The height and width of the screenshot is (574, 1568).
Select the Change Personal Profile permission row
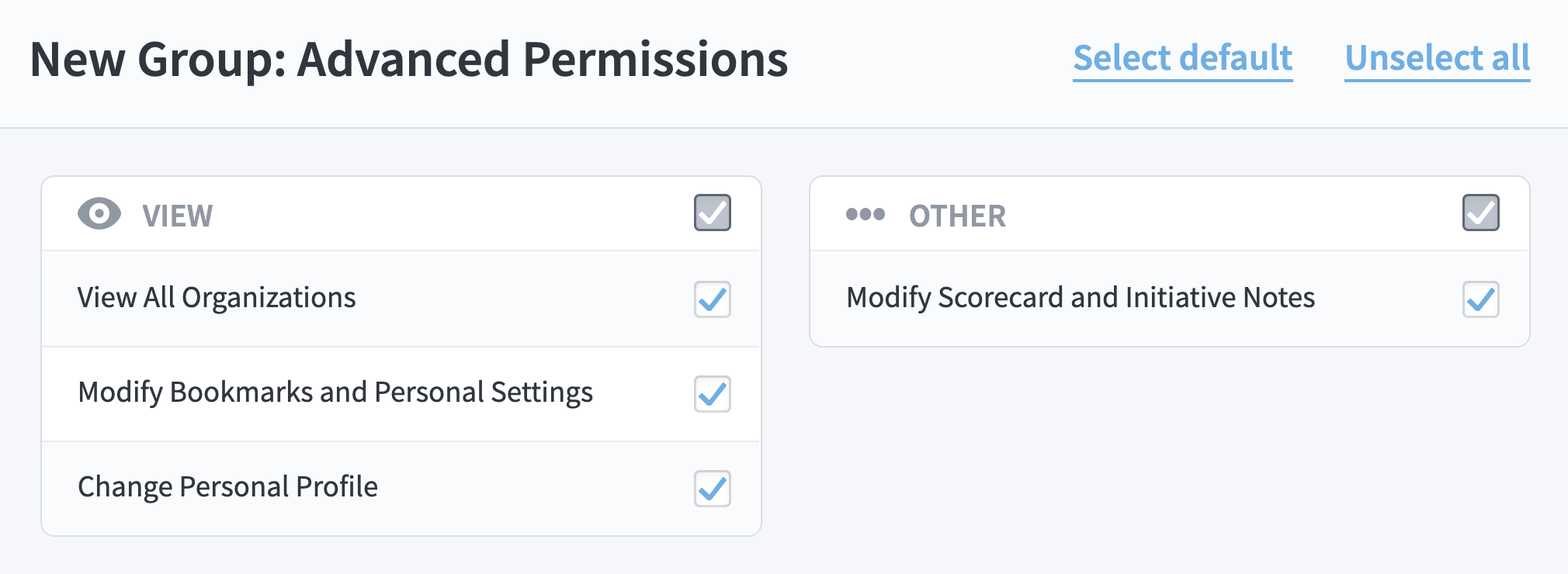pos(401,489)
